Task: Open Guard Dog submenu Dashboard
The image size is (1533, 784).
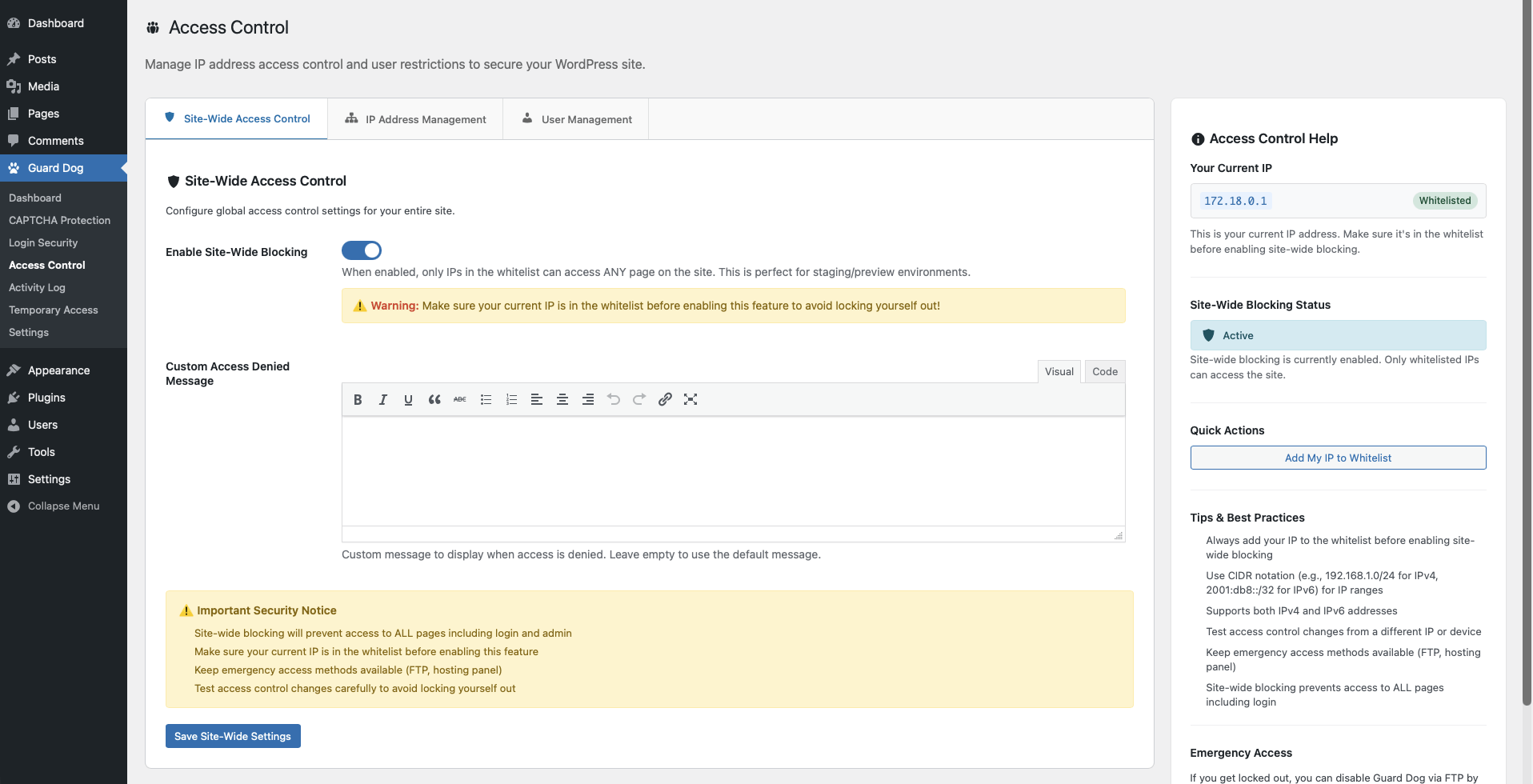Action: coord(35,198)
